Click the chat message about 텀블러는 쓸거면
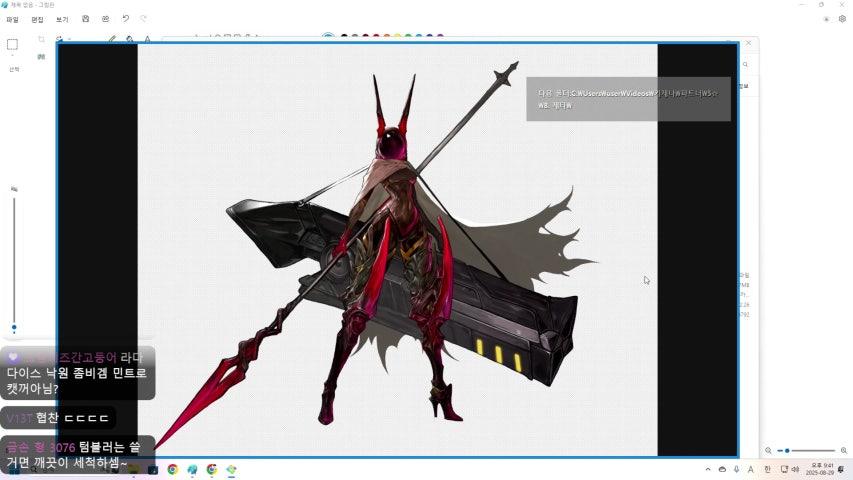Image resolution: width=853 pixels, height=480 pixels. pos(77,454)
